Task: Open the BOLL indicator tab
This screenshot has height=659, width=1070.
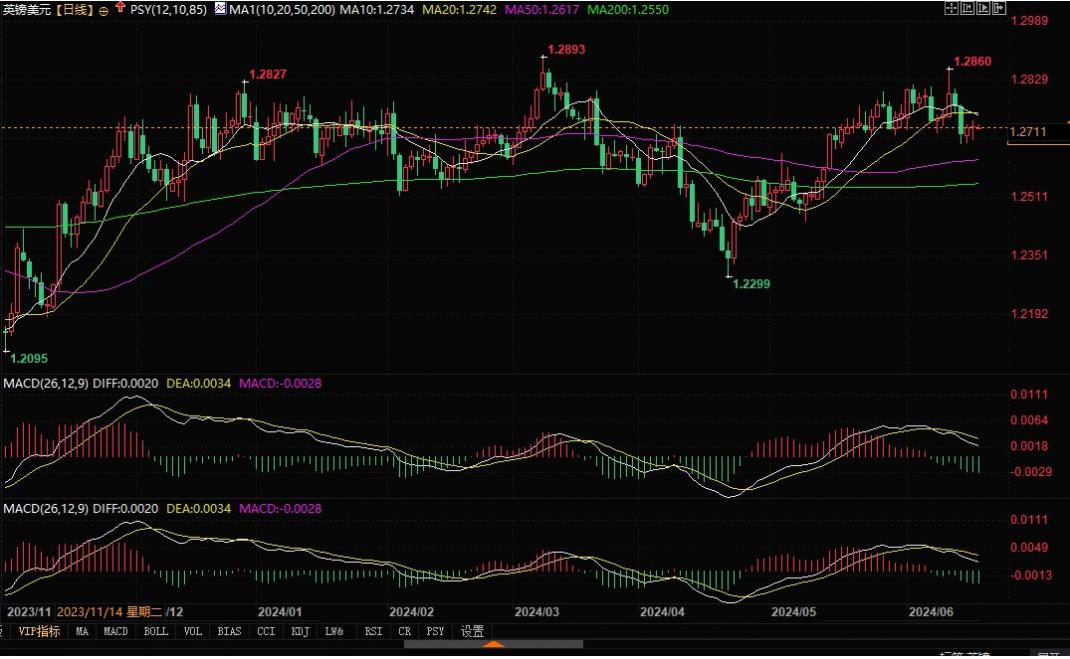Action: click(156, 631)
